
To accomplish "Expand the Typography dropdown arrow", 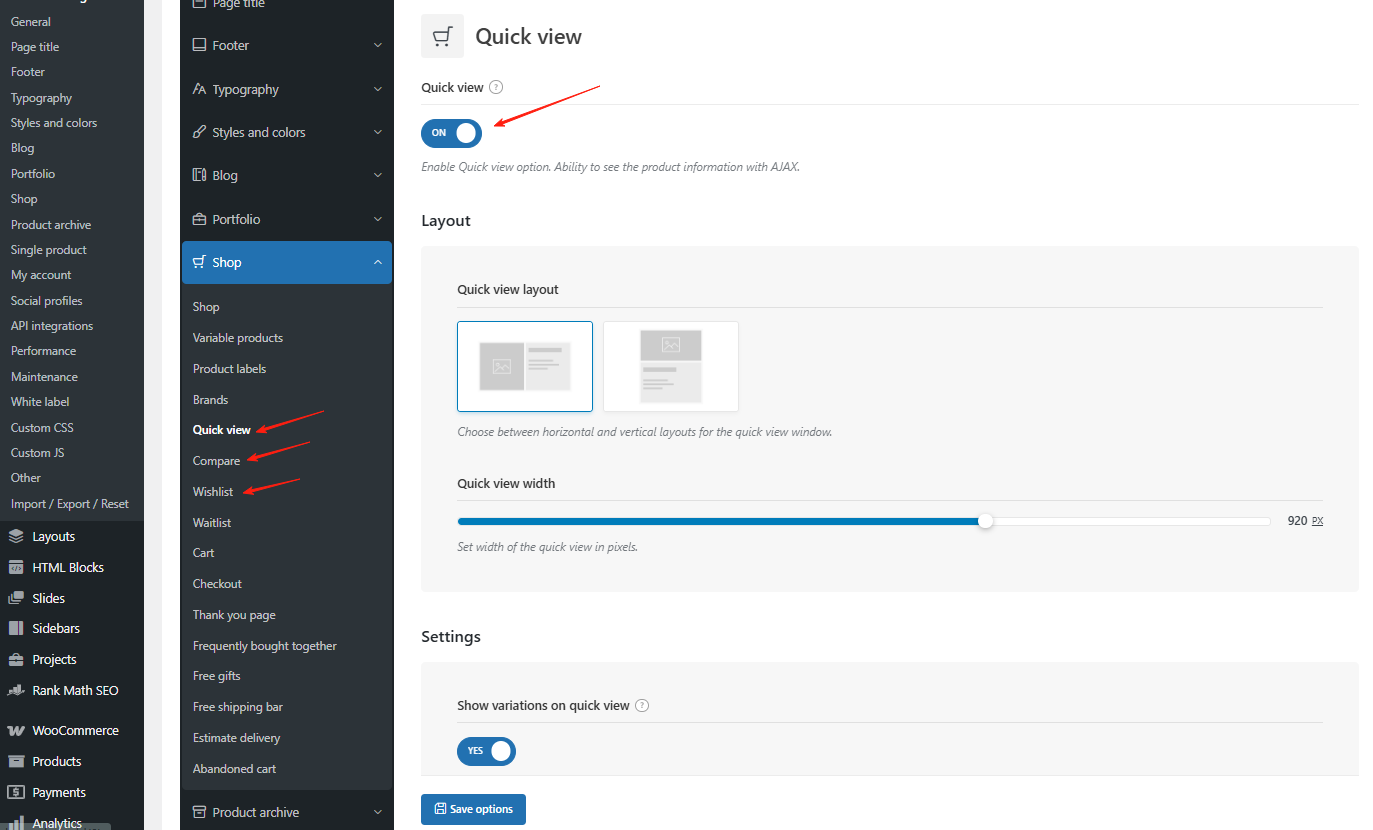I will (378, 88).
